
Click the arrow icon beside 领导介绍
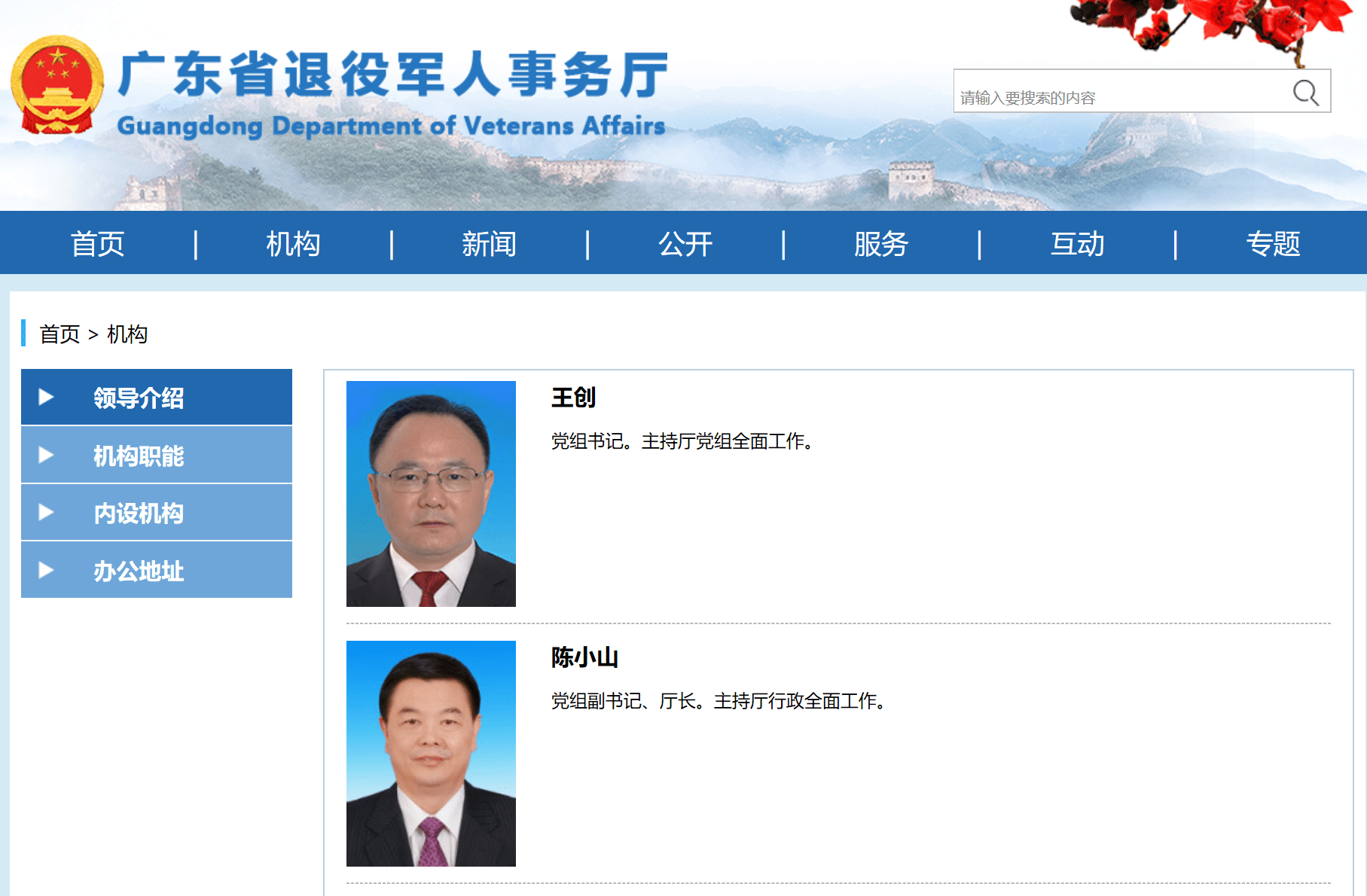point(47,398)
